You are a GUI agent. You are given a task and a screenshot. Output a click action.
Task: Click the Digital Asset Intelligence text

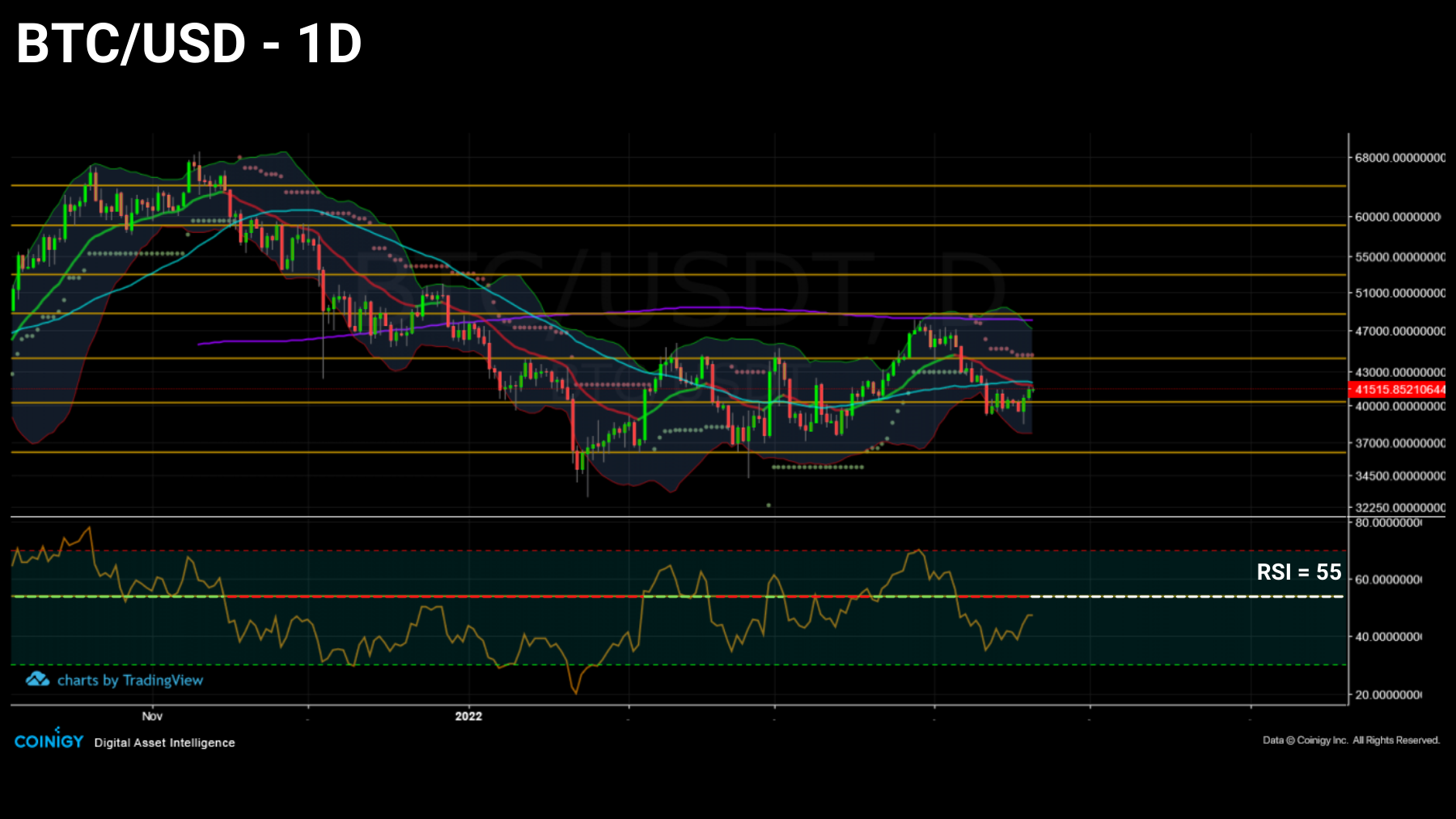[163, 742]
